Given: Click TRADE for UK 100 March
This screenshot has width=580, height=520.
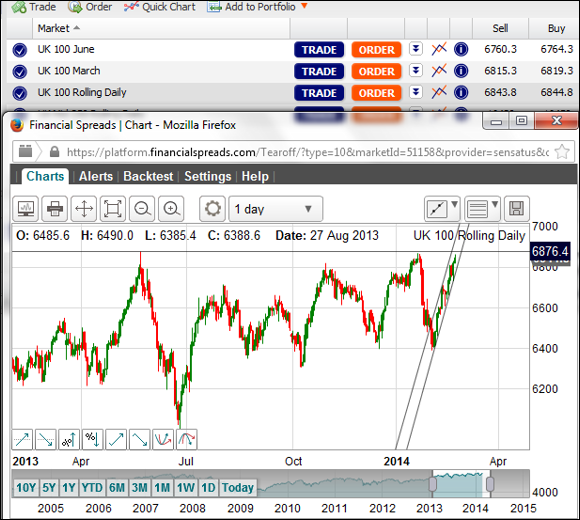Looking at the screenshot, I should pyautogui.click(x=319, y=71).
